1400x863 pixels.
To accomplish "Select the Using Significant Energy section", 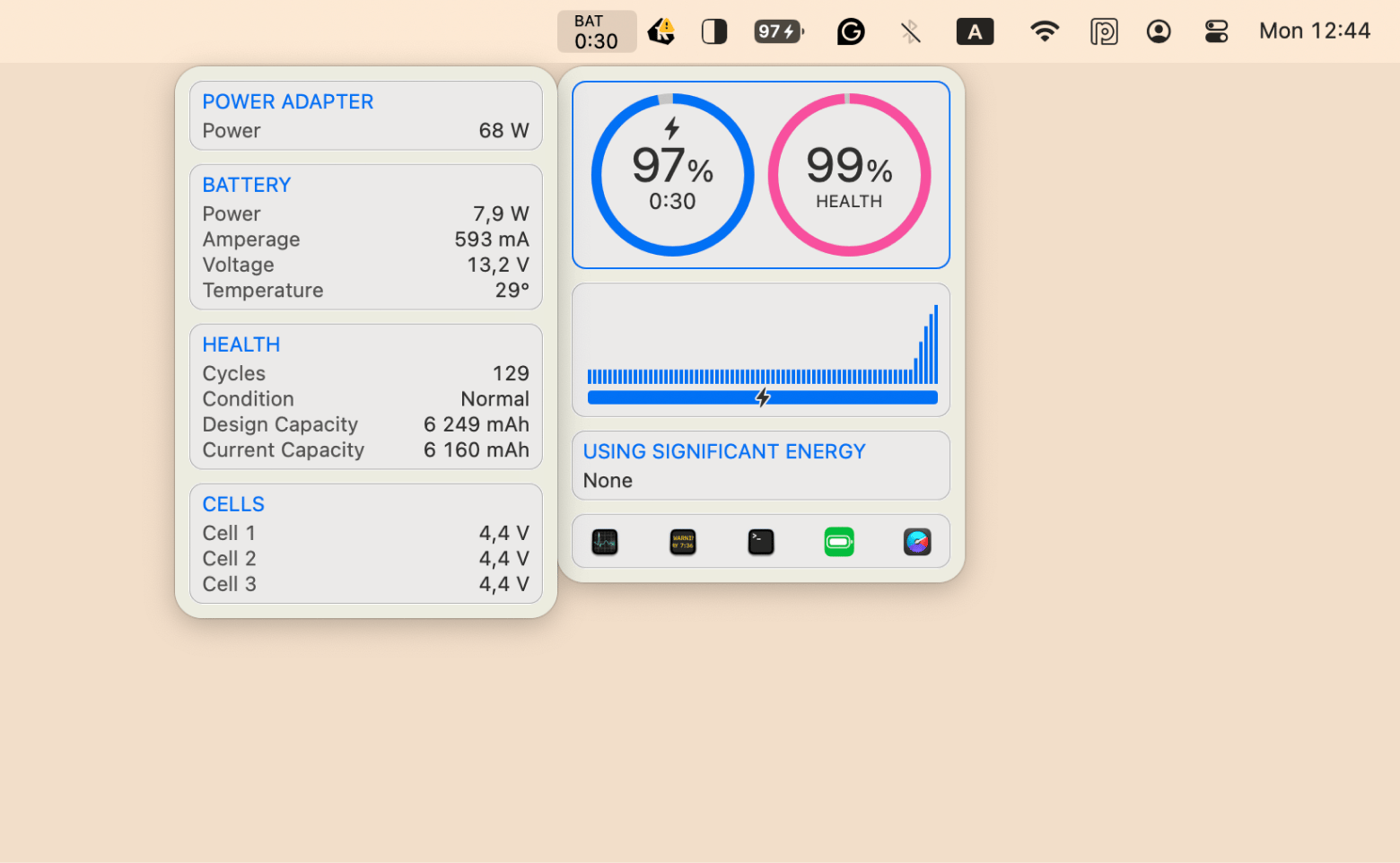I will pos(761,466).
